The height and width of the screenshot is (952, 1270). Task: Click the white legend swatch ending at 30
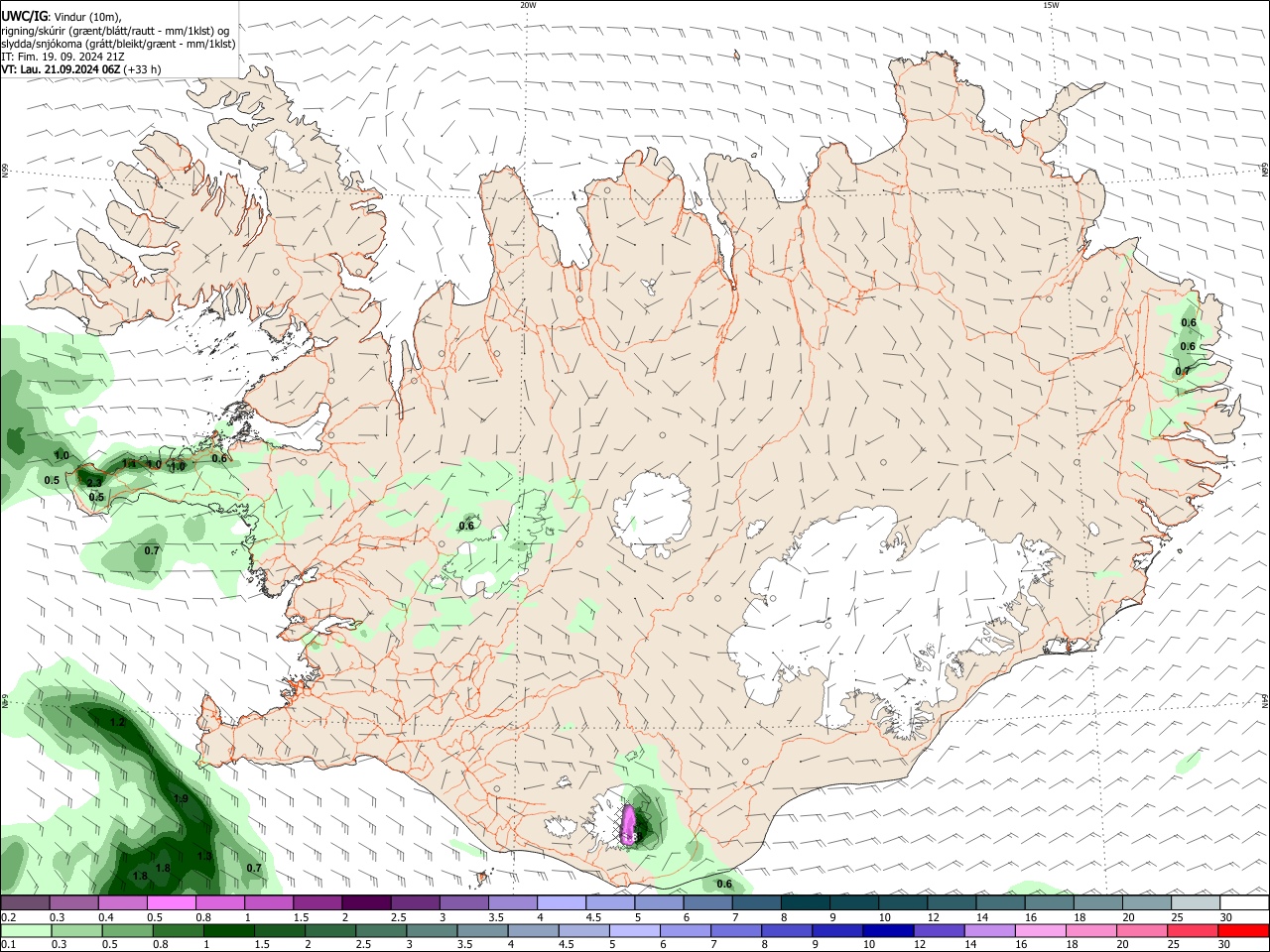(x=1244, y=902)
